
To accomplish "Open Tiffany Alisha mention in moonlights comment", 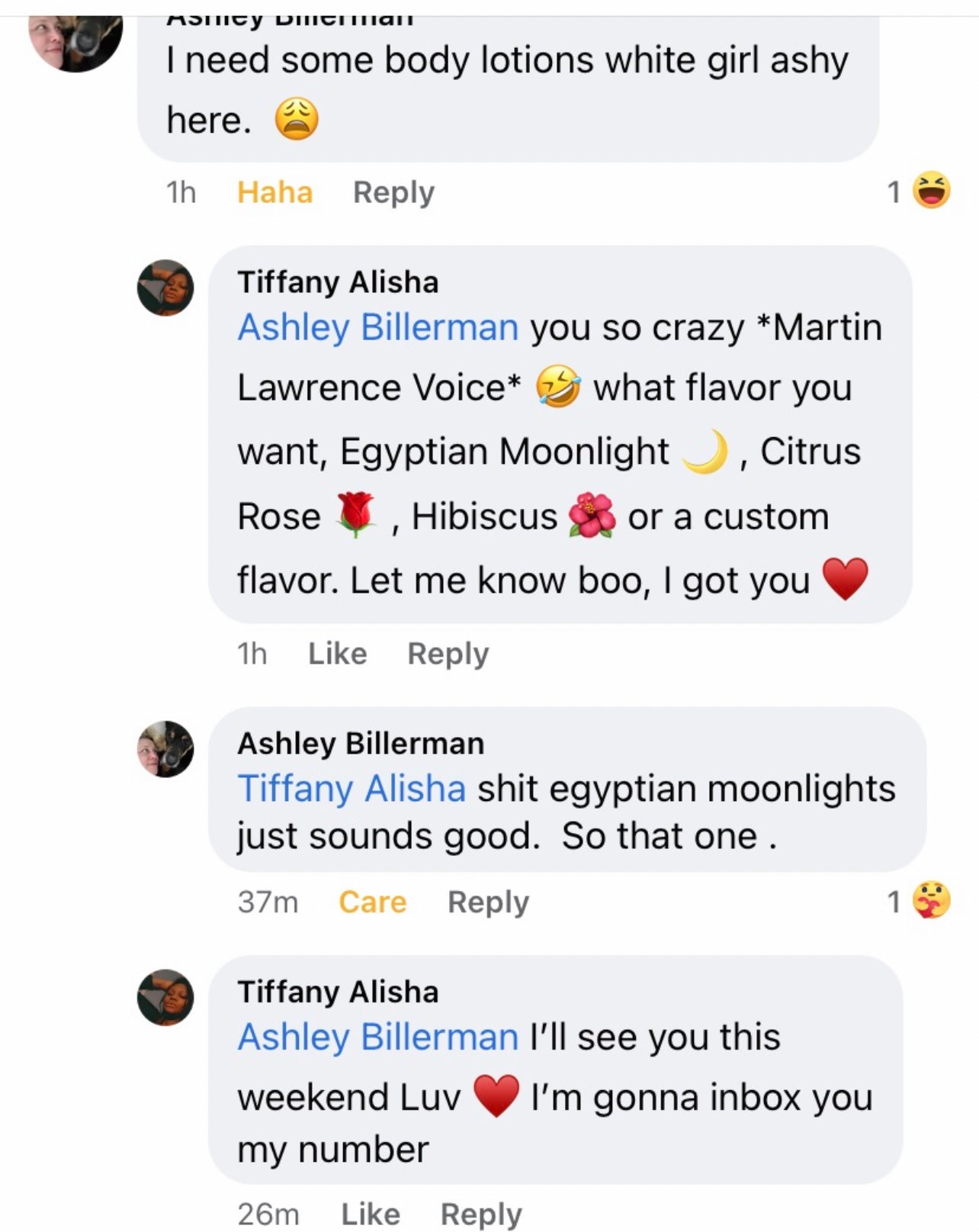I will (x=351, y=788).
